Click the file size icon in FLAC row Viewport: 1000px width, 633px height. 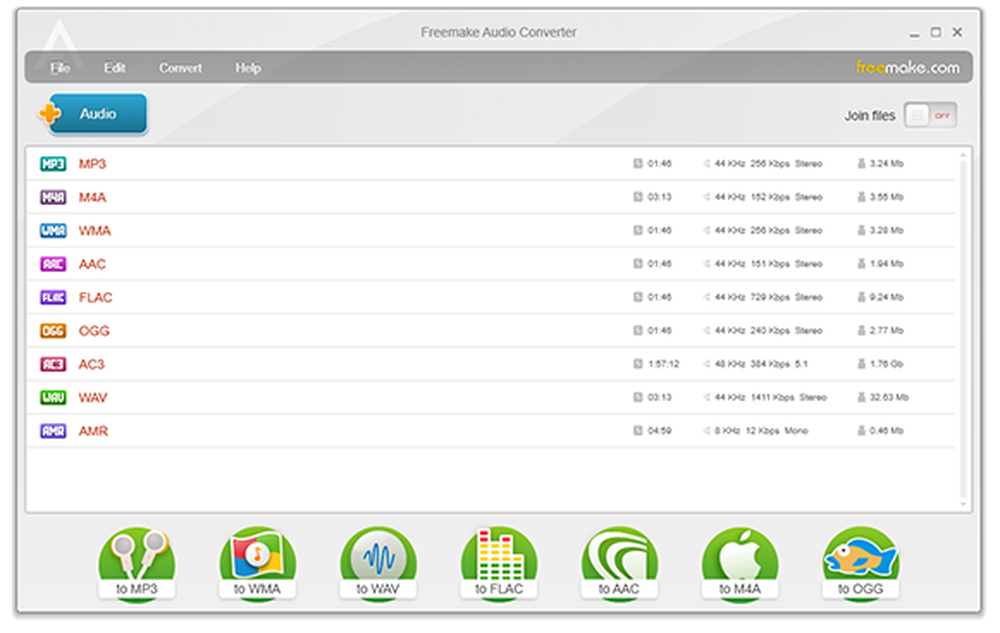861,297
